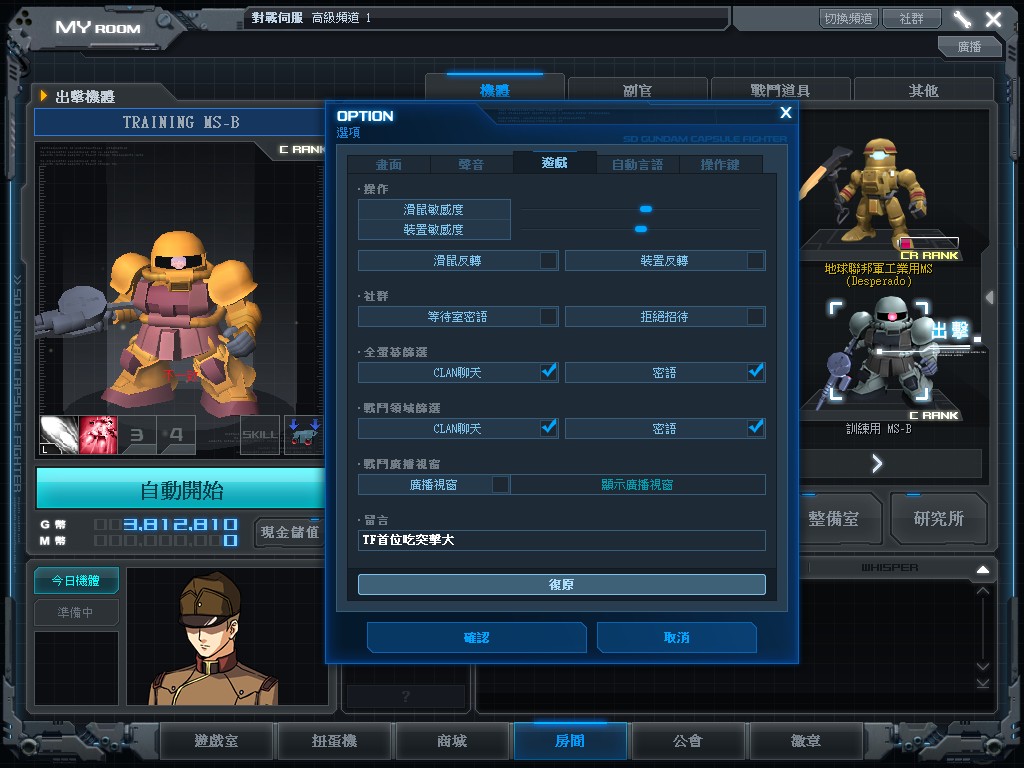Uncheck 密語 under 戰鬥領域篩選
Viewport: 1024px width, 768px height.
pyautogui.click(x=756, y=428)
